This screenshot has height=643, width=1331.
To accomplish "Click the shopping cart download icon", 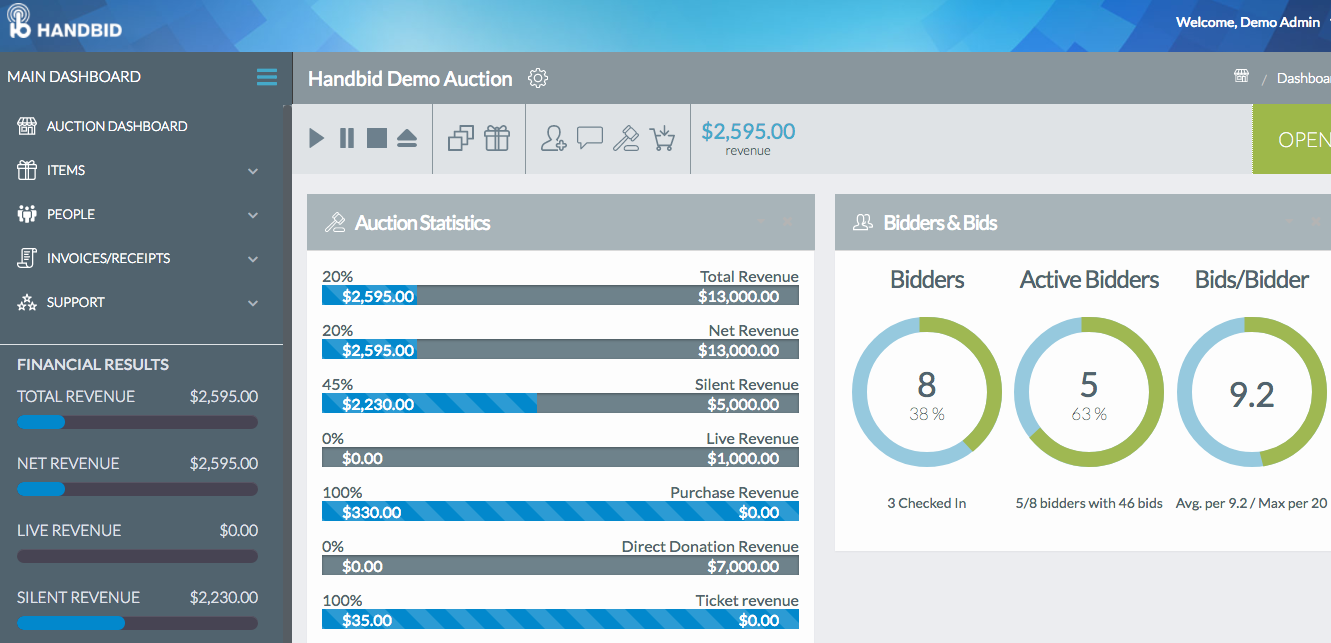I will (662, 138).
